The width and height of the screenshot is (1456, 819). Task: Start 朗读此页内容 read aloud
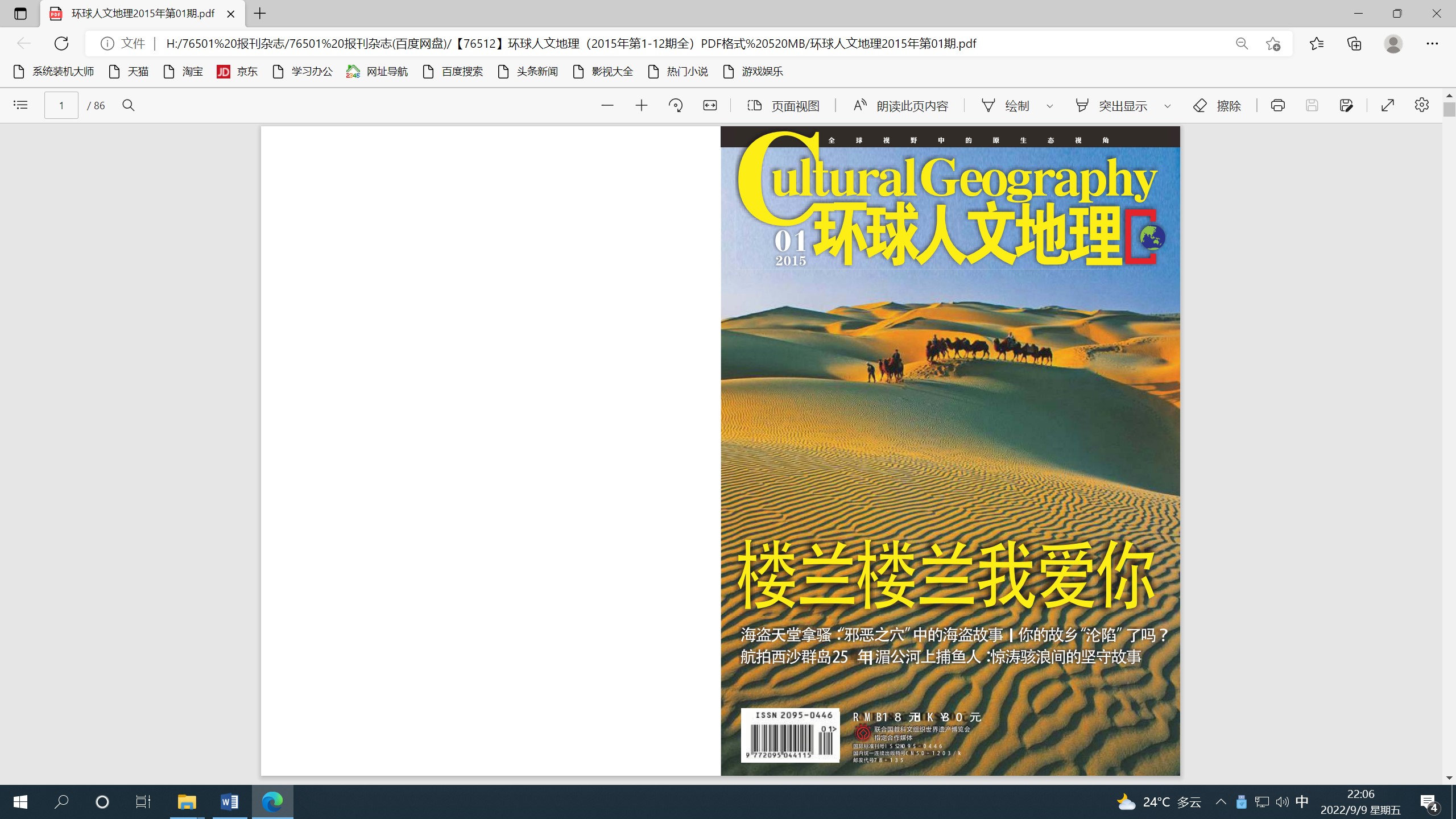tap(901, 106)
